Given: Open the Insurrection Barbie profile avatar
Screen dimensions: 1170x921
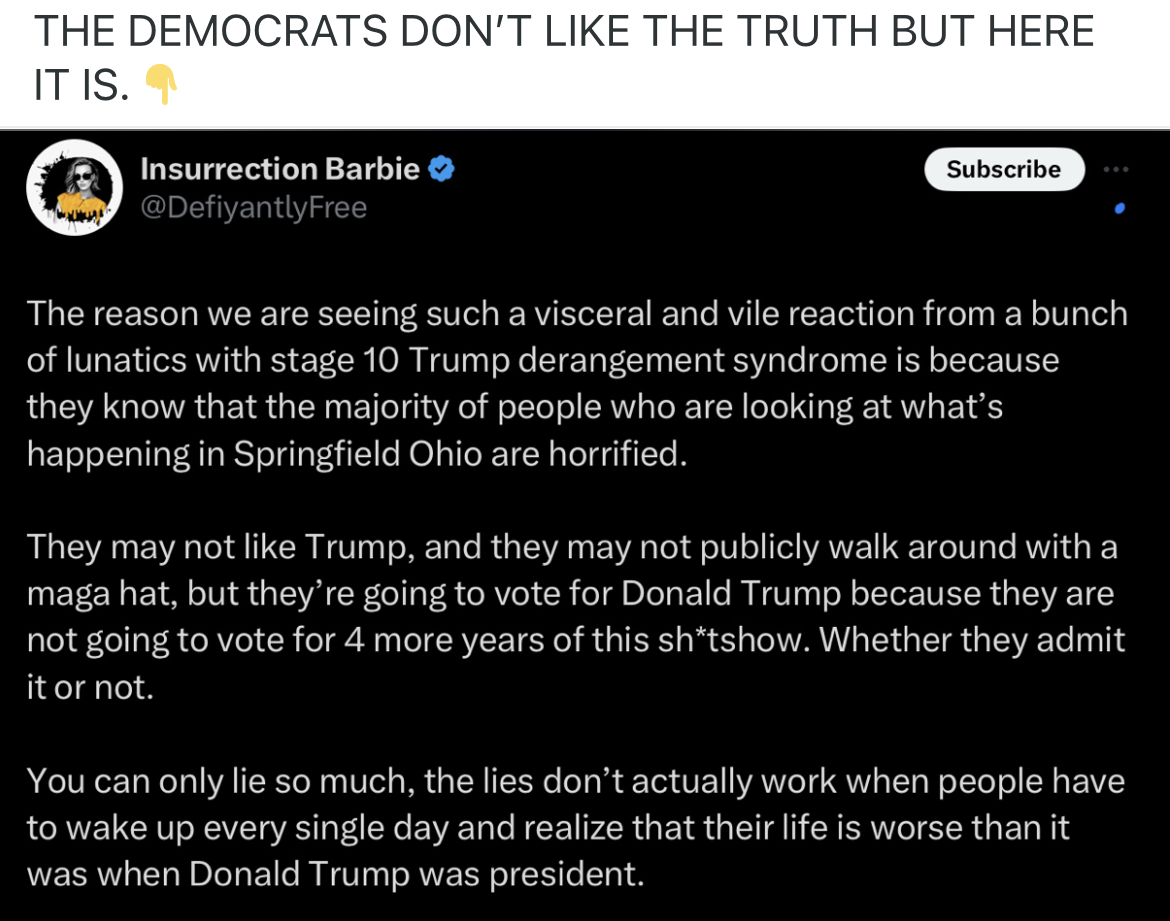Looking at the screenshot, I should click(x=74, y=187).
